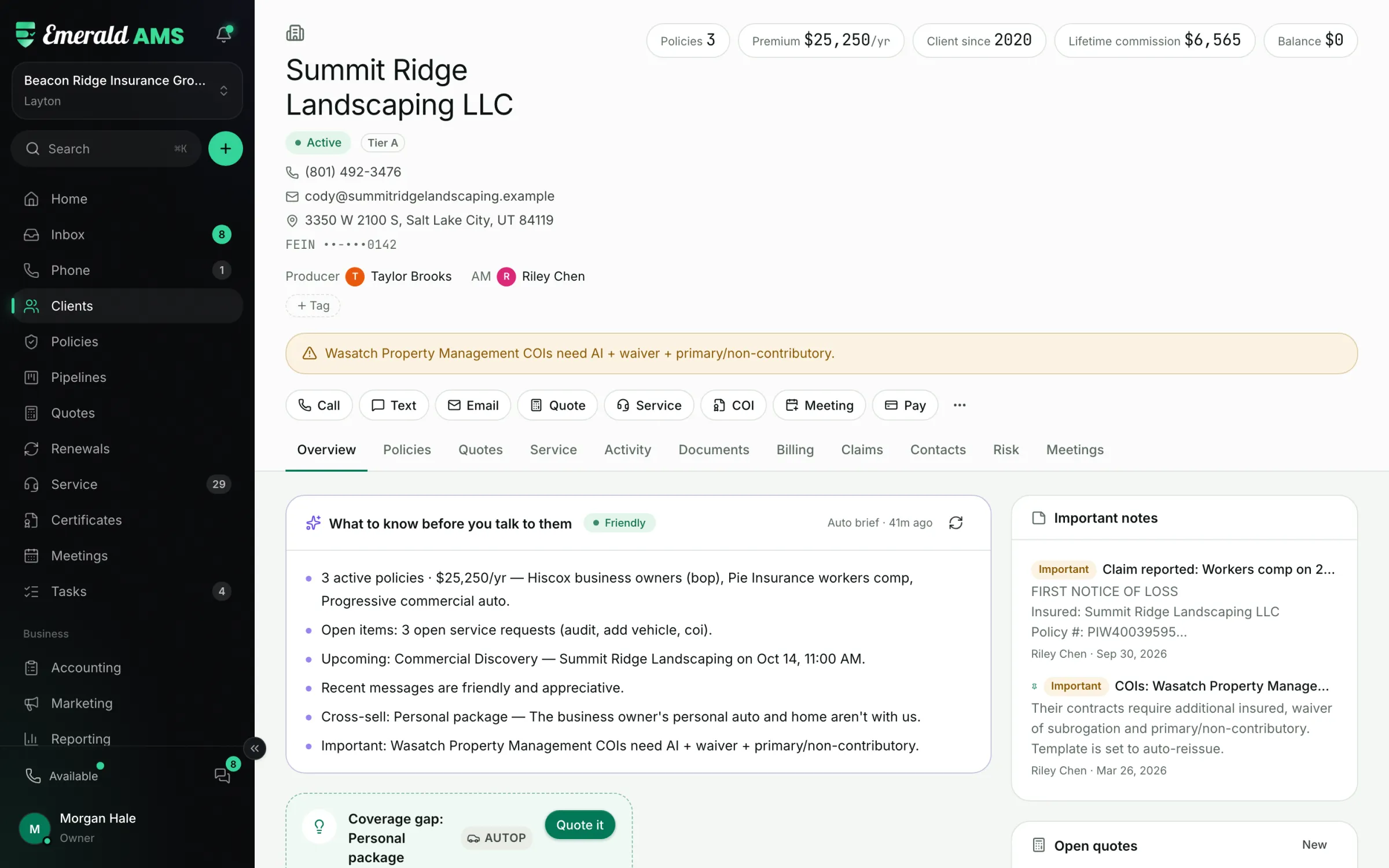The height and width of the screenshot is (868, 1389).
Task: Click Quote it on coverage gap card
Action: coord(580,825)
